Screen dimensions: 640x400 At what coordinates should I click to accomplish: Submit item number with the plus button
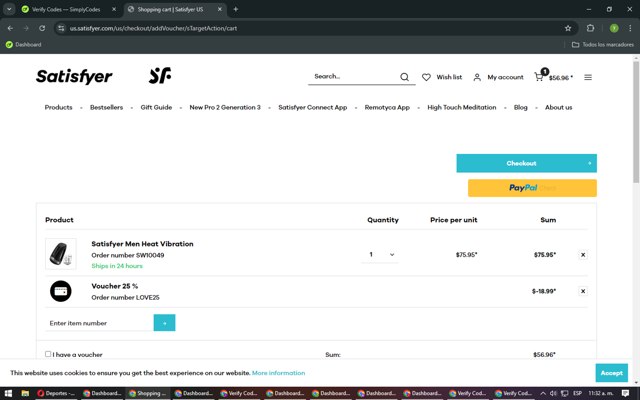click(164, 322)
